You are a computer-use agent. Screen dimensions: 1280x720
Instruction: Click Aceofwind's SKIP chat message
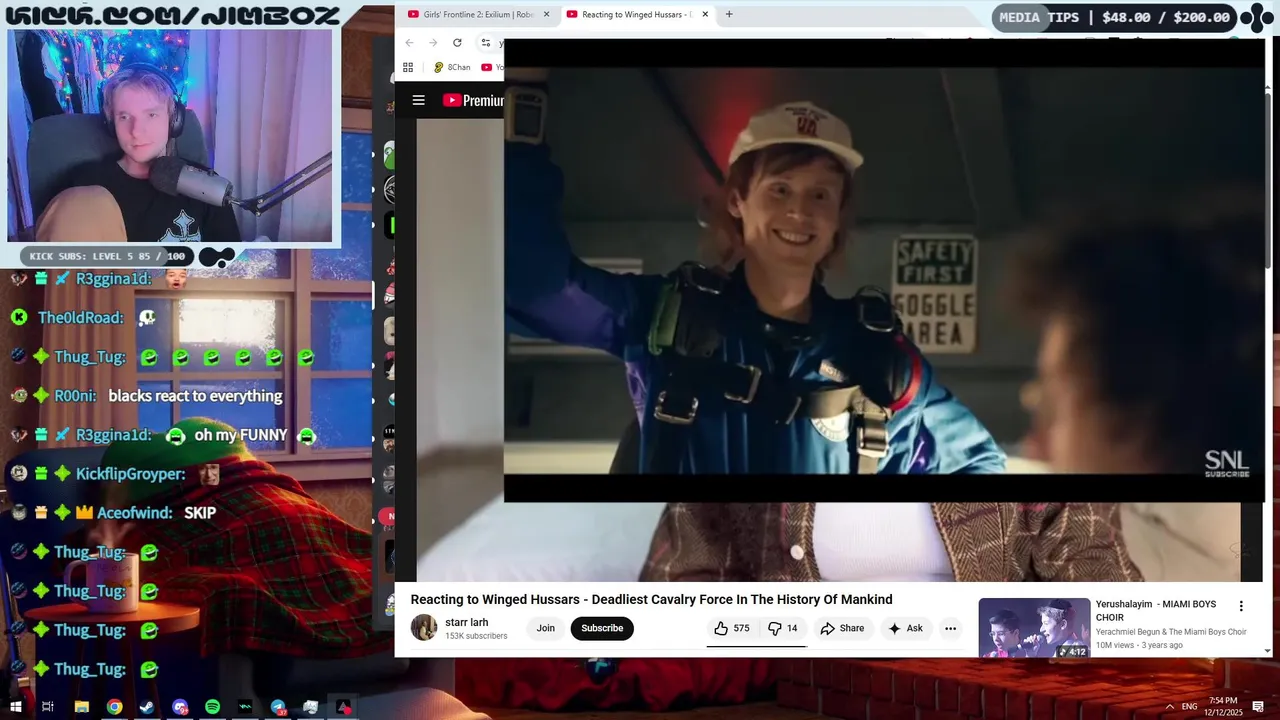(x=200, y=513)
